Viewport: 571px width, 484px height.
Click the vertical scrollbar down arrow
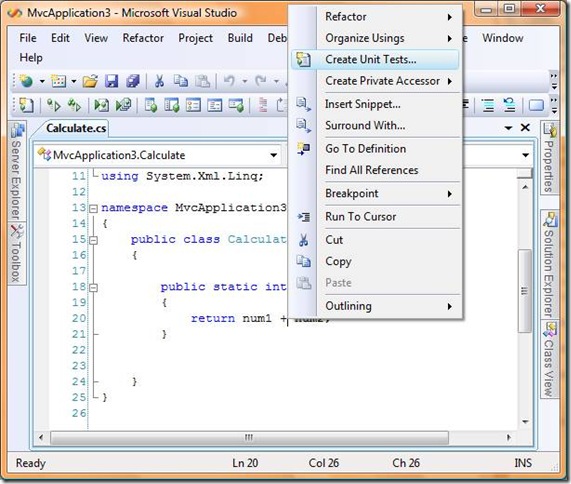coord(525,422)
